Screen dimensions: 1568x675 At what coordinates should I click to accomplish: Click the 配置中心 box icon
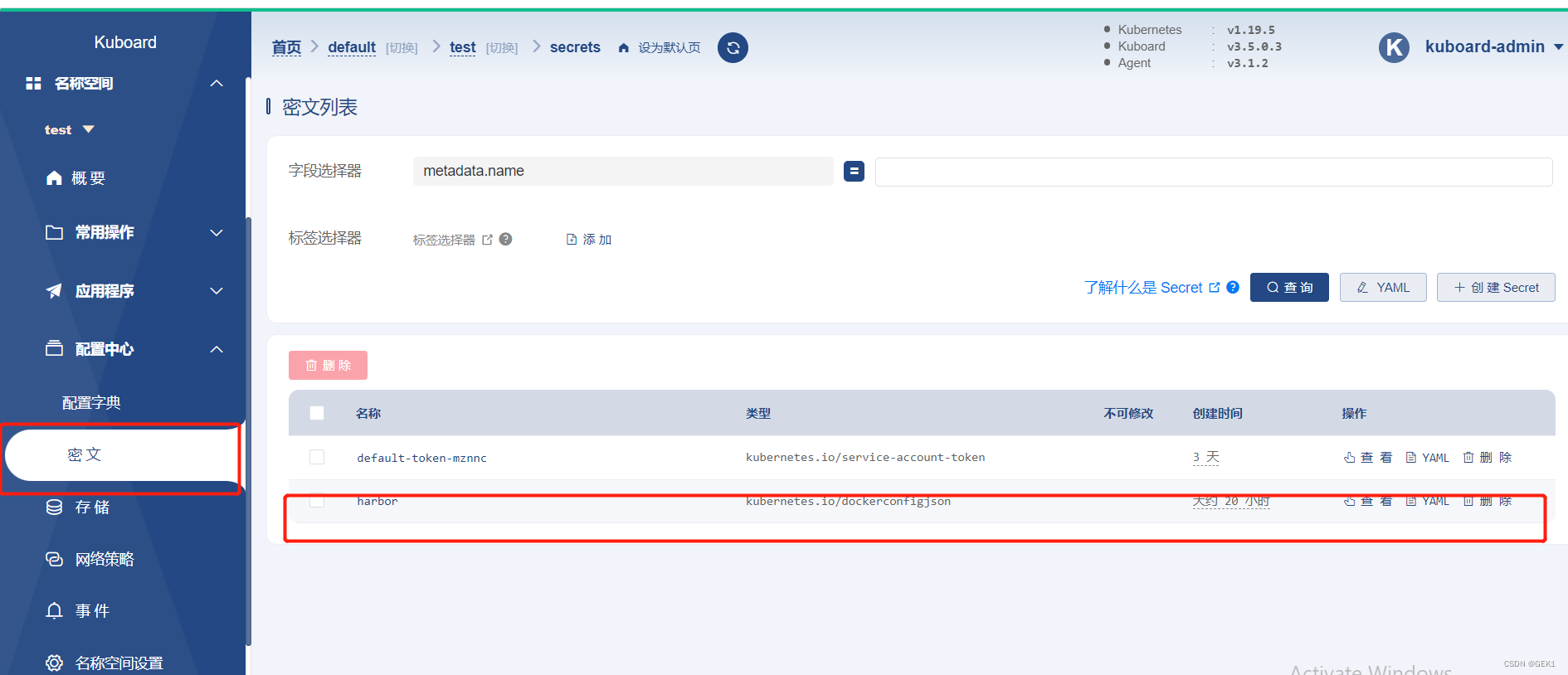[54, 348]
